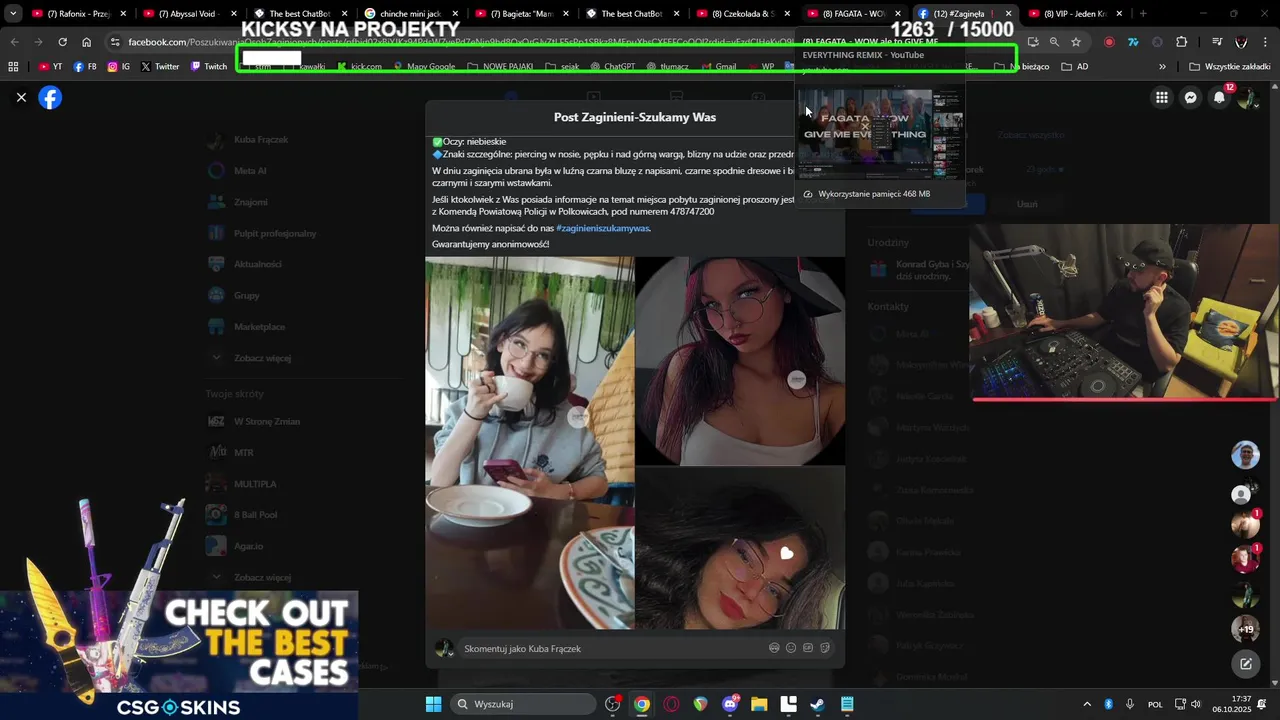Open the kick.com bookmark

(360, 67)
